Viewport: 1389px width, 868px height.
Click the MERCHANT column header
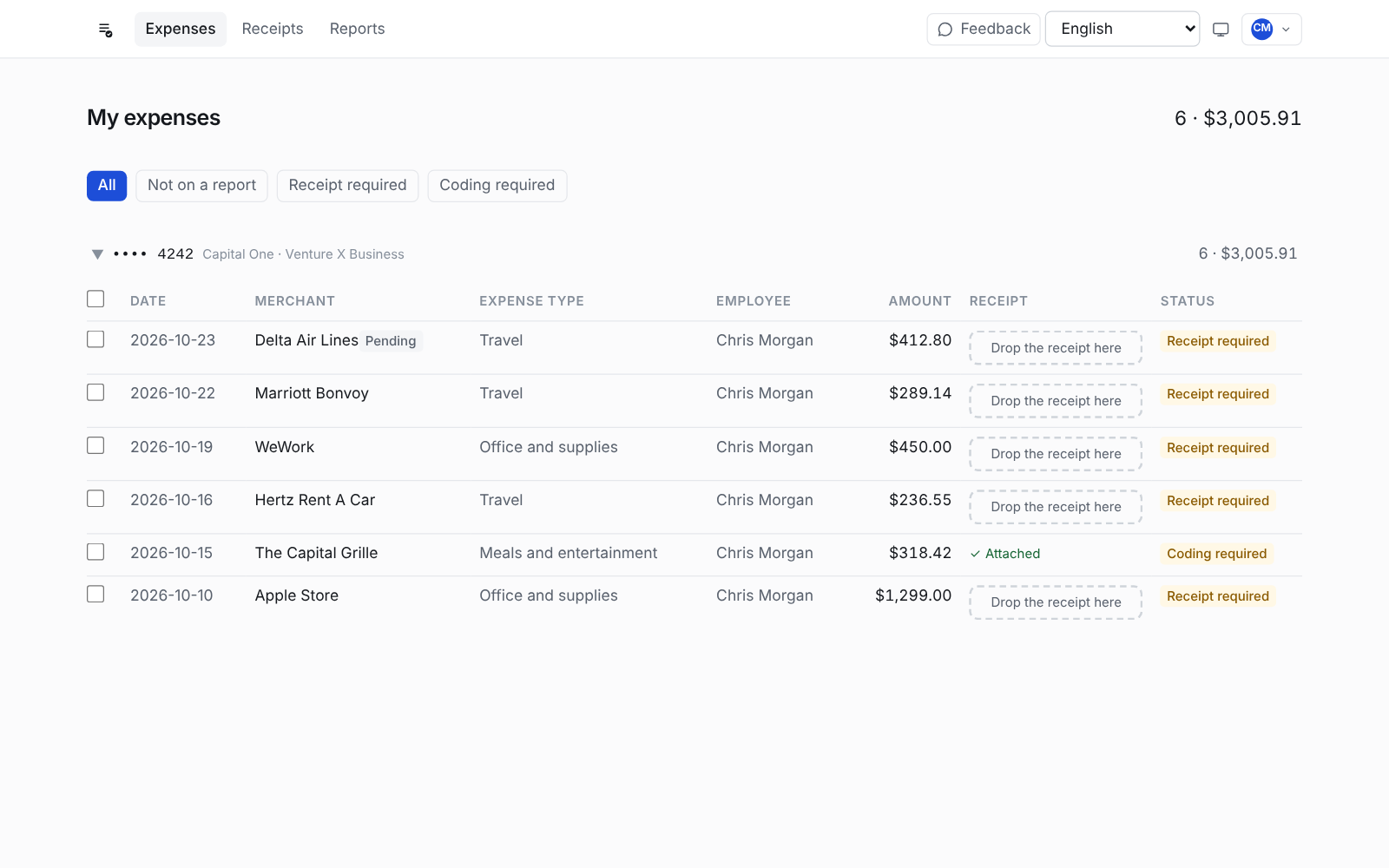[295, 301]
